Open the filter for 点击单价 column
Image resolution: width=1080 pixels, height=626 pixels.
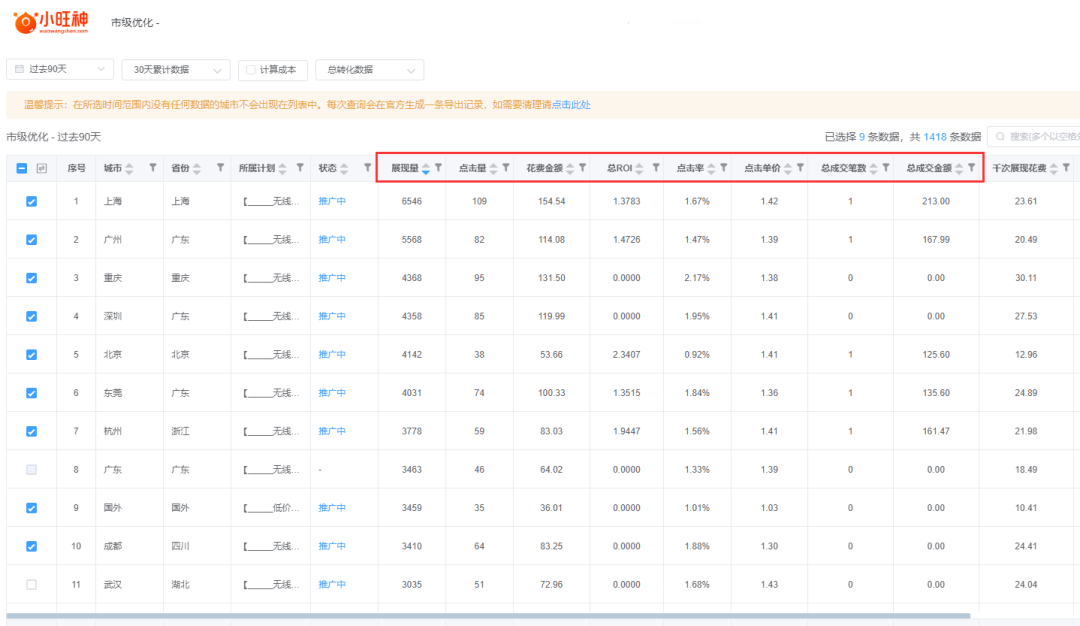[x=800, y=167]
